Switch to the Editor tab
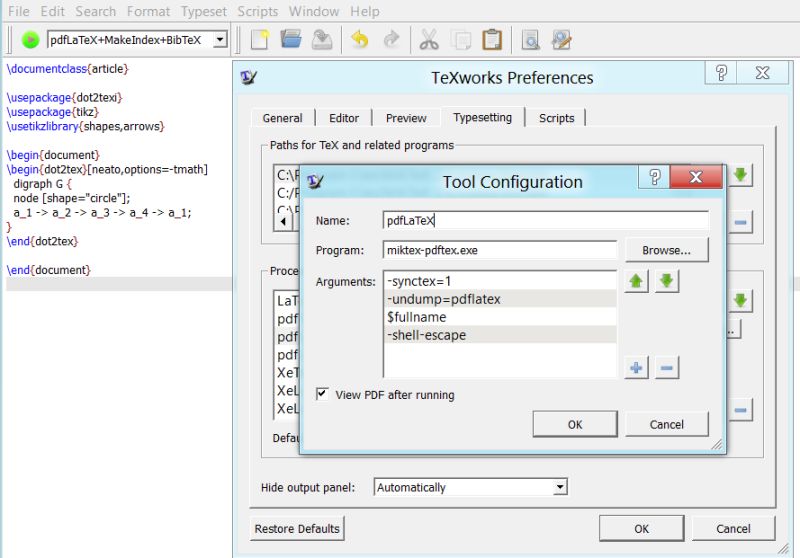 click(x=344, y=118)
